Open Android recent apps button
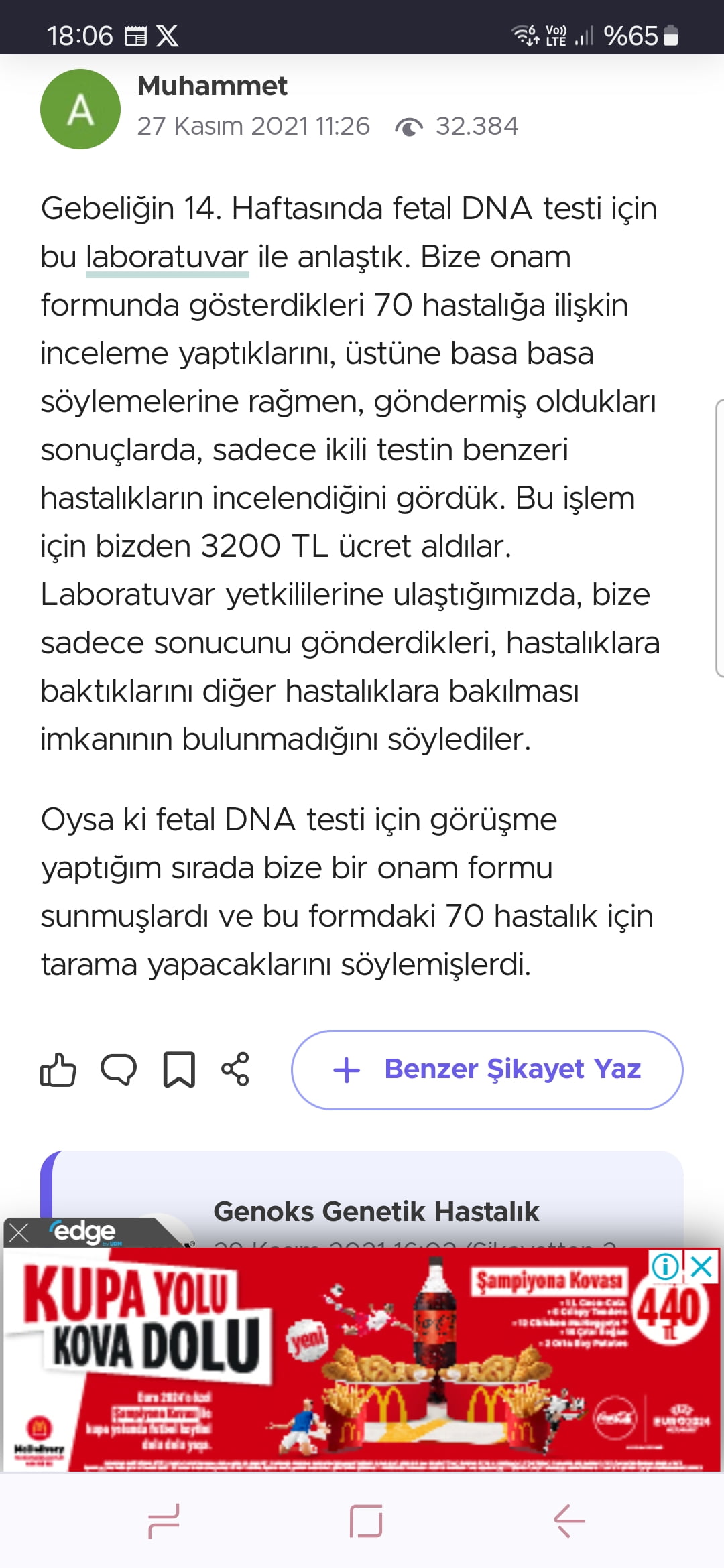The image size is (724, 1568). (164, 1521)
